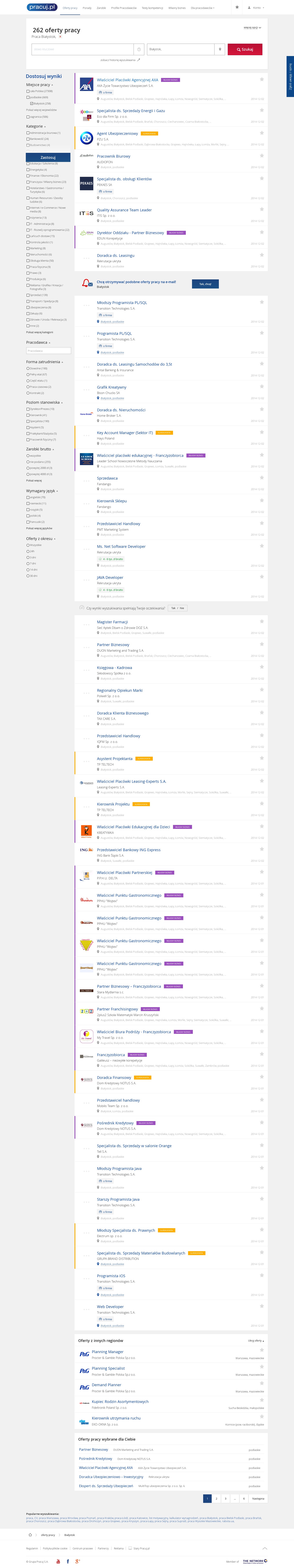Click the YouTube icon in footer
This screenshot has height=1568, width=294.
(x=58, y=1561)
